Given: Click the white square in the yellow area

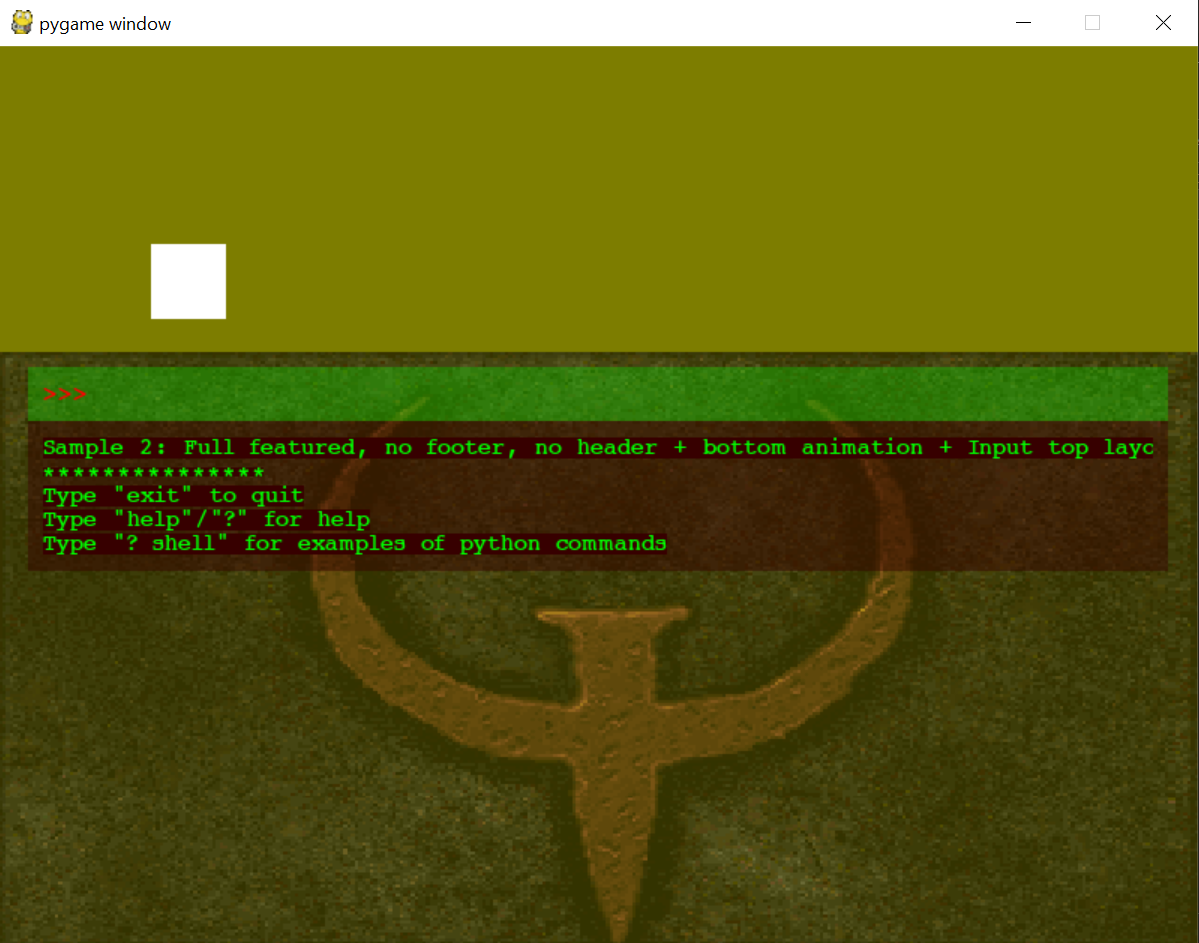Looking at the screenshot, I should click(x=188, y=281).
